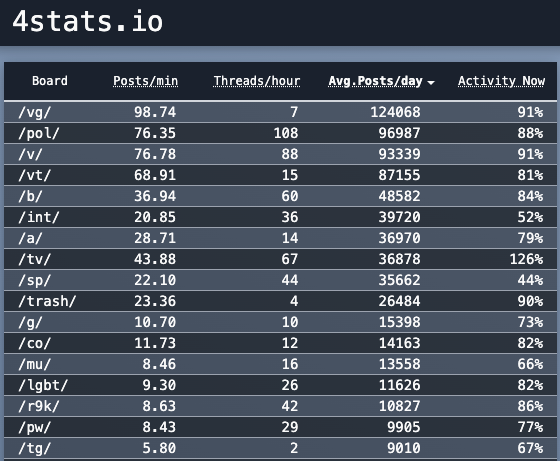The image size is (560, 461).
Task: Click the 67 threads/hour value for /tv/
Action: pos(290,259)
